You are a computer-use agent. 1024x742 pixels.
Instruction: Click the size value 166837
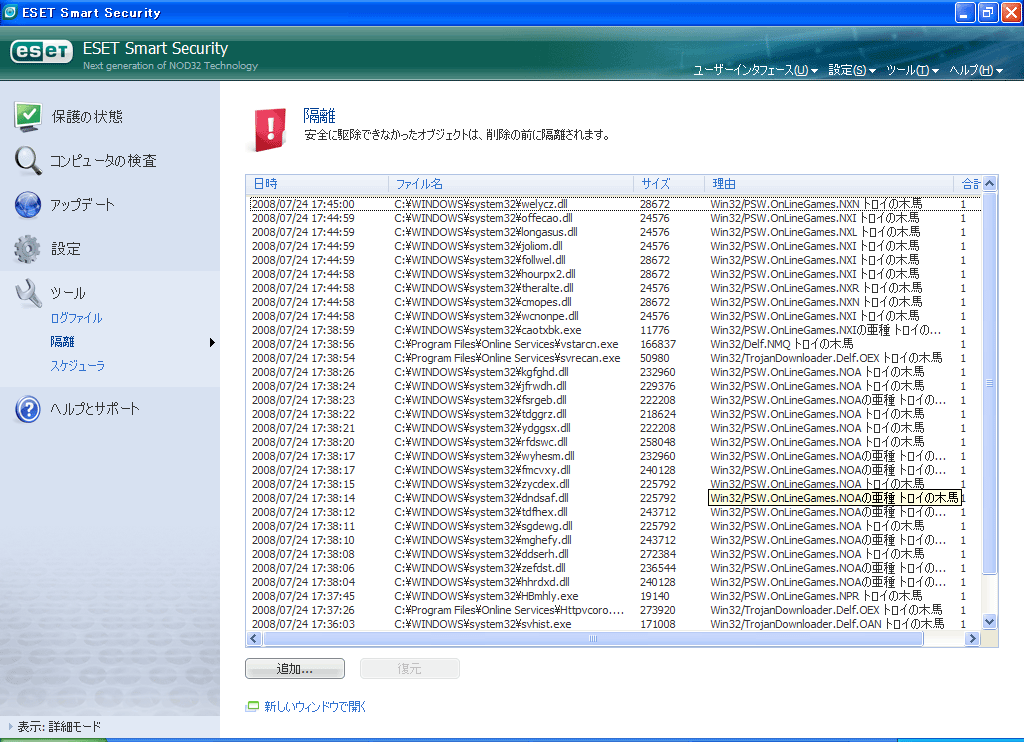tap(658, 344)
